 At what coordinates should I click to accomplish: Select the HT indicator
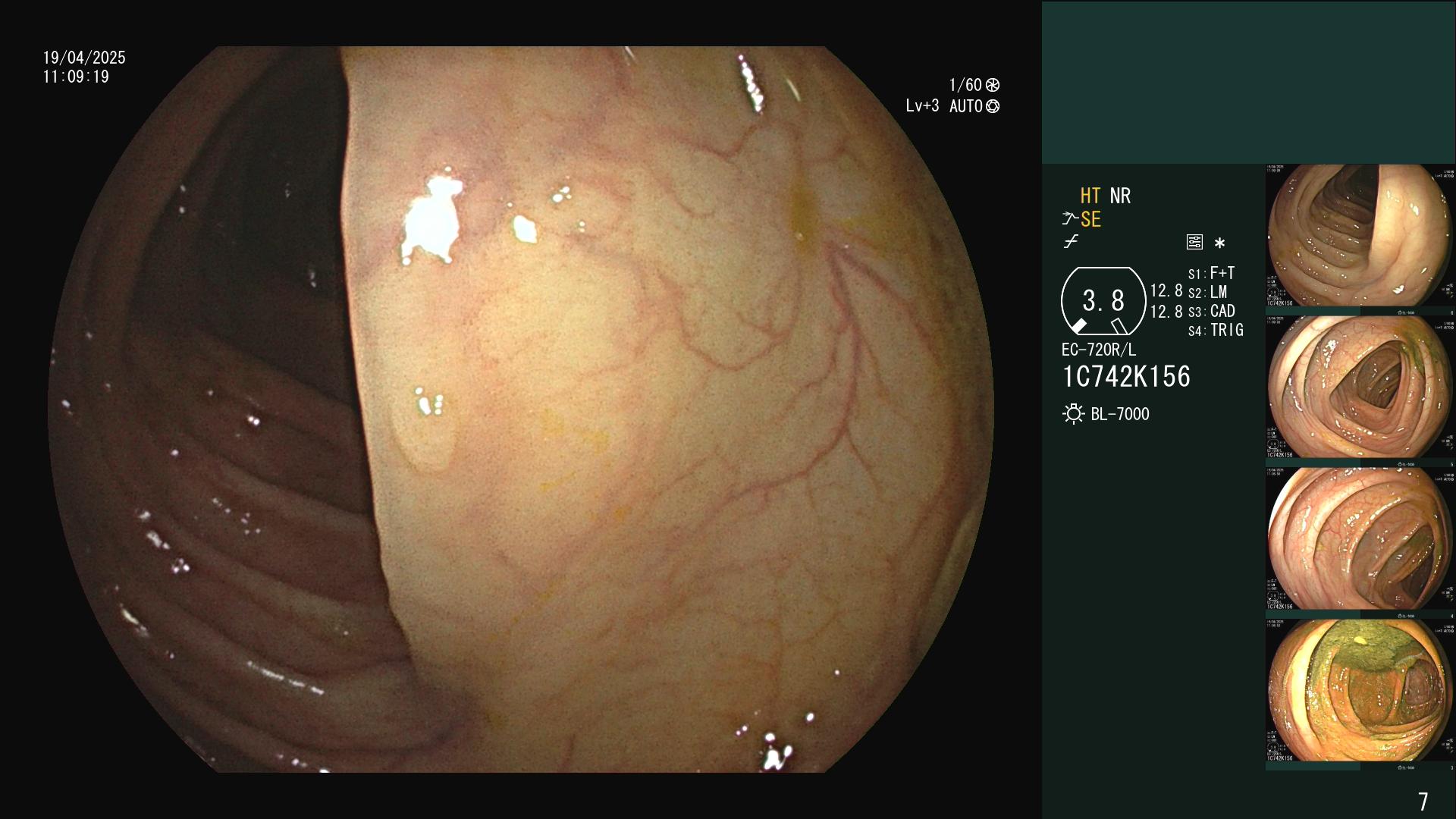tap(1090, 196)
